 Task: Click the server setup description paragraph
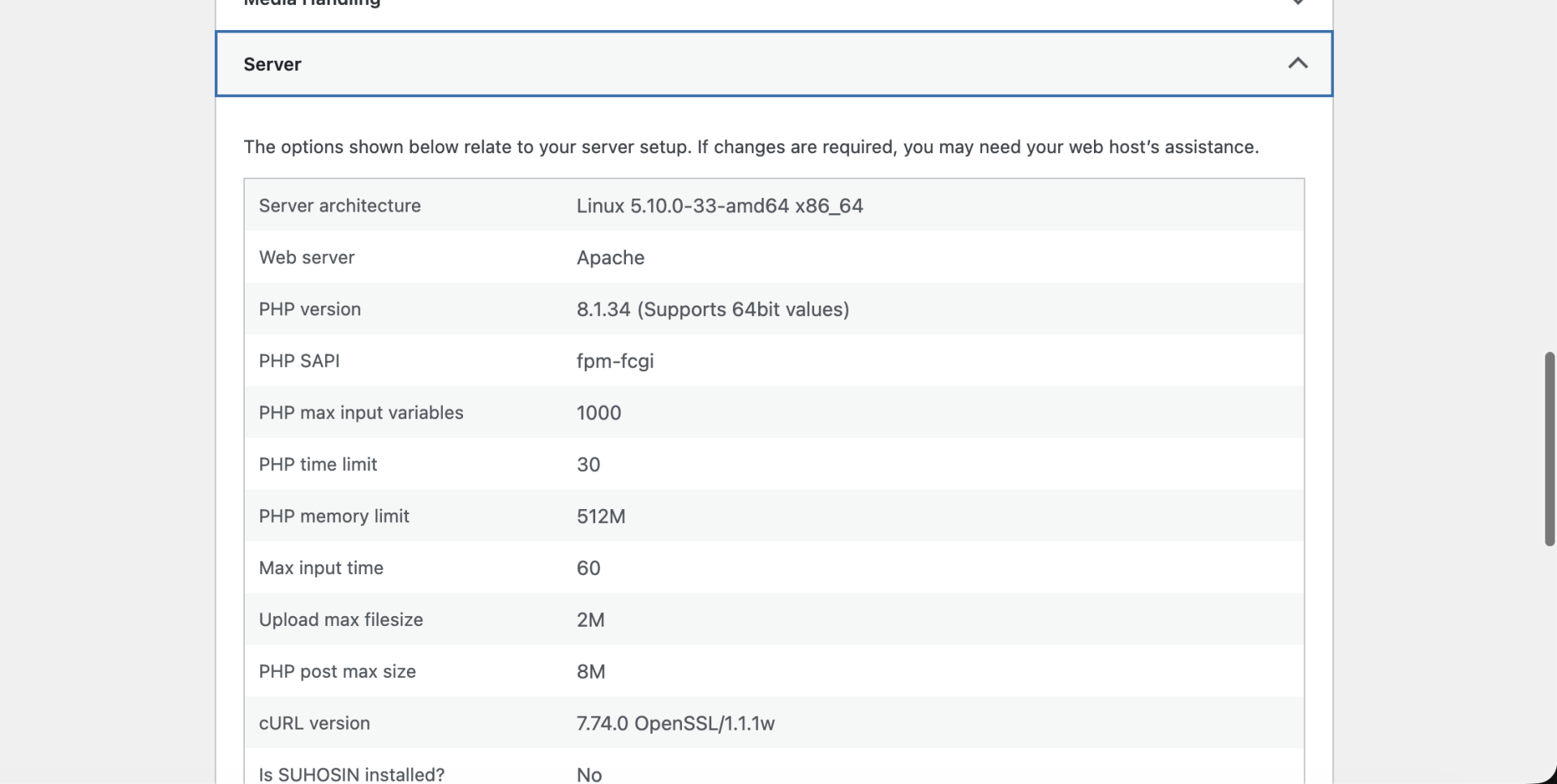coord(751,148)
